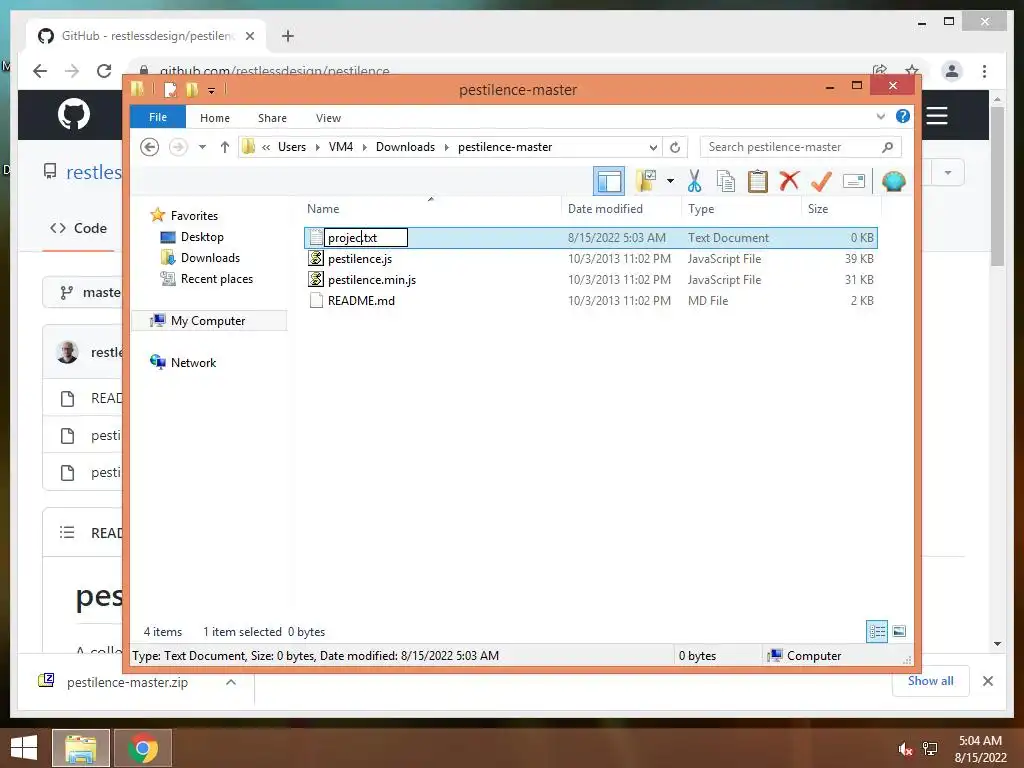This screenshot has height=768, width=1024.
Task: Switch to large icons view icon
Action: [899, 631]
